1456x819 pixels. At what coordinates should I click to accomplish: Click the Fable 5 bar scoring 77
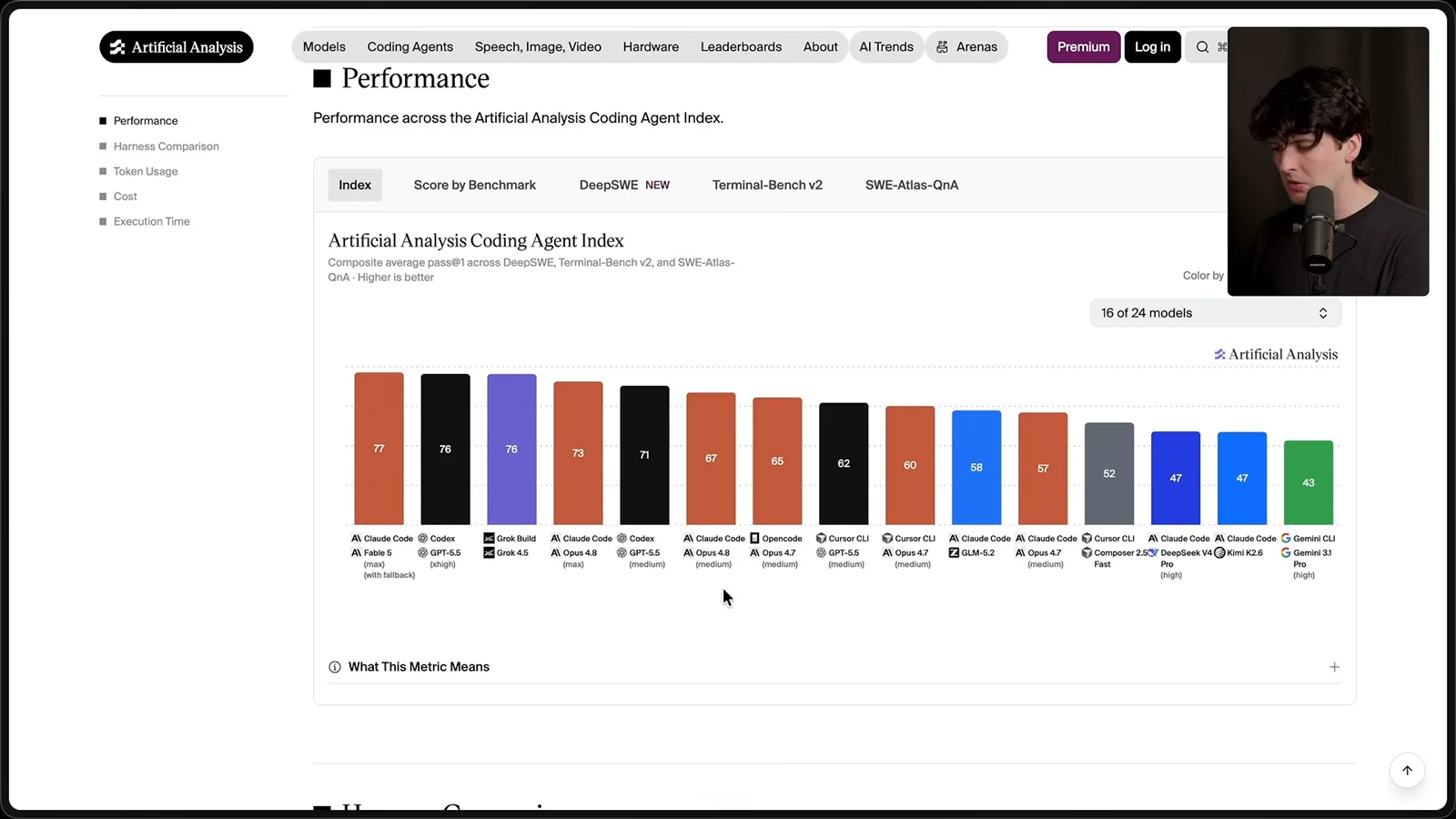[379, 449]
